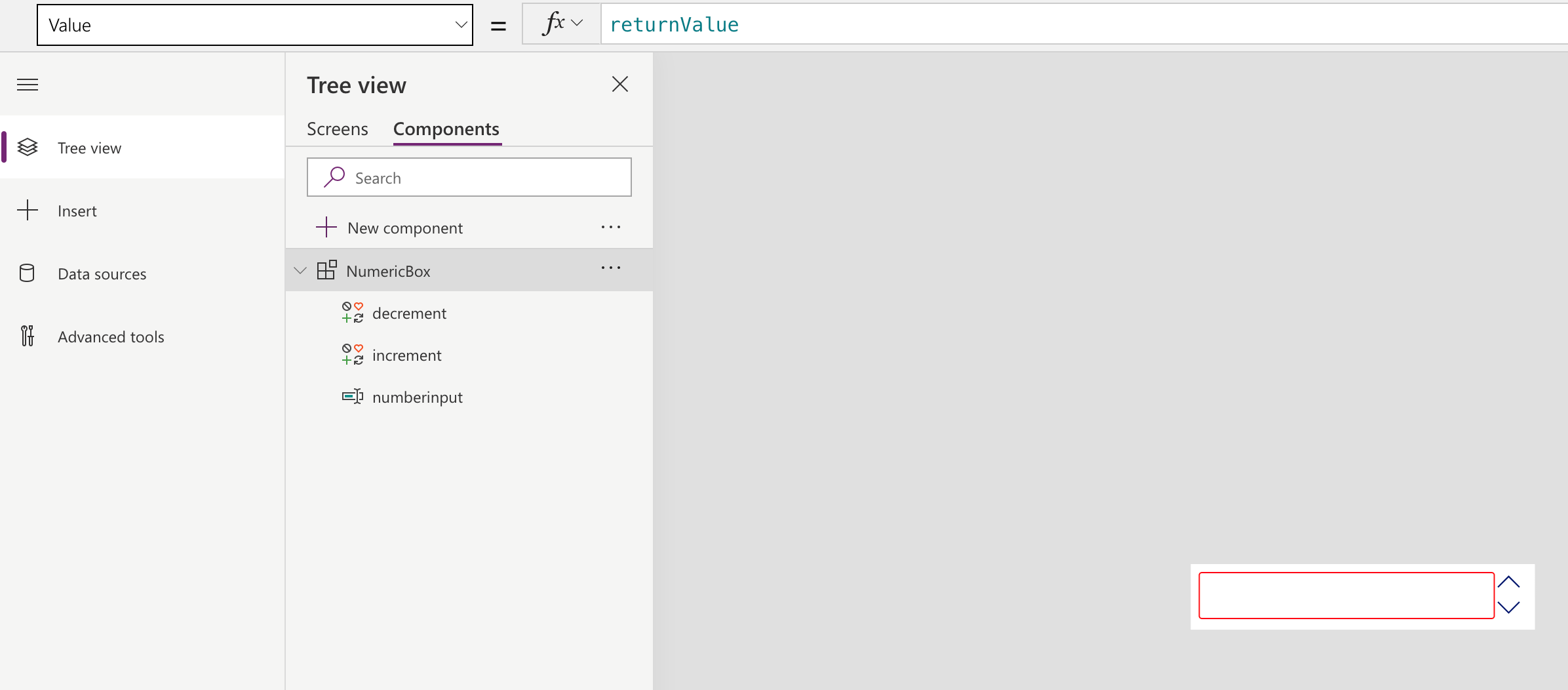Click the search magnifier icon
This screenshot has width=1568, height=690.
click(334, 177)
